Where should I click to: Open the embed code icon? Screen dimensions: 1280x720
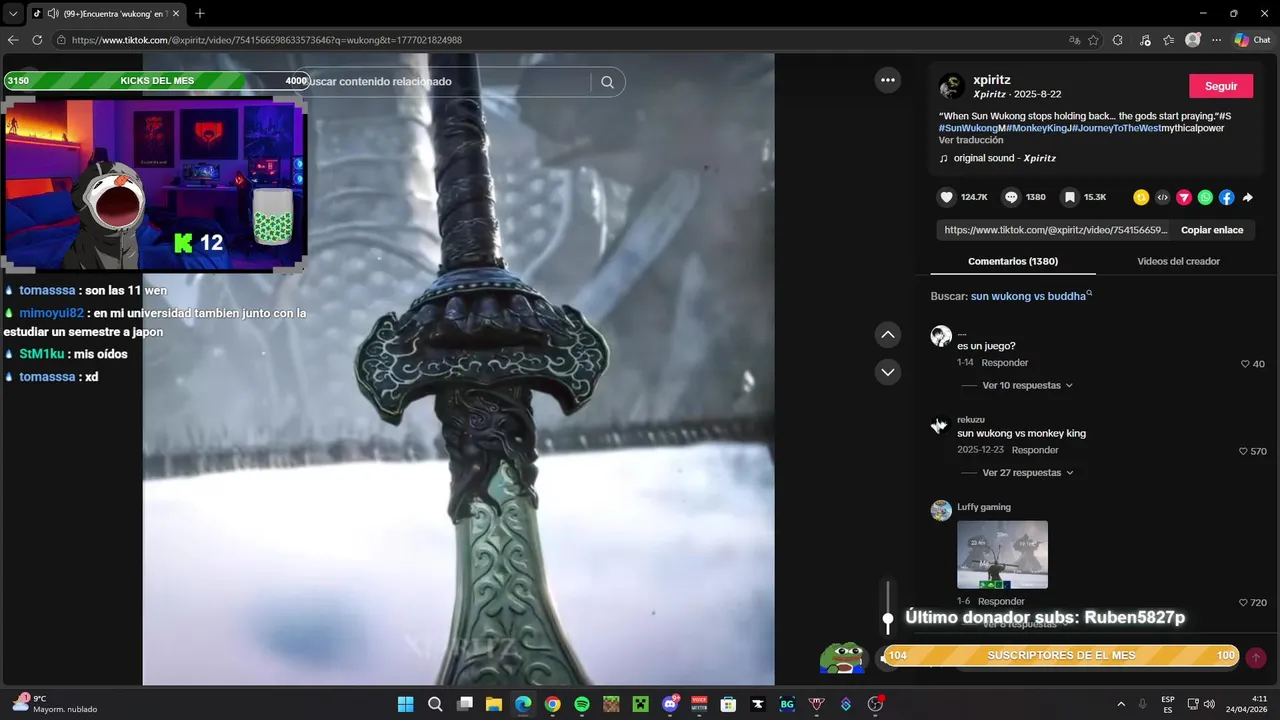point(1162,197)
